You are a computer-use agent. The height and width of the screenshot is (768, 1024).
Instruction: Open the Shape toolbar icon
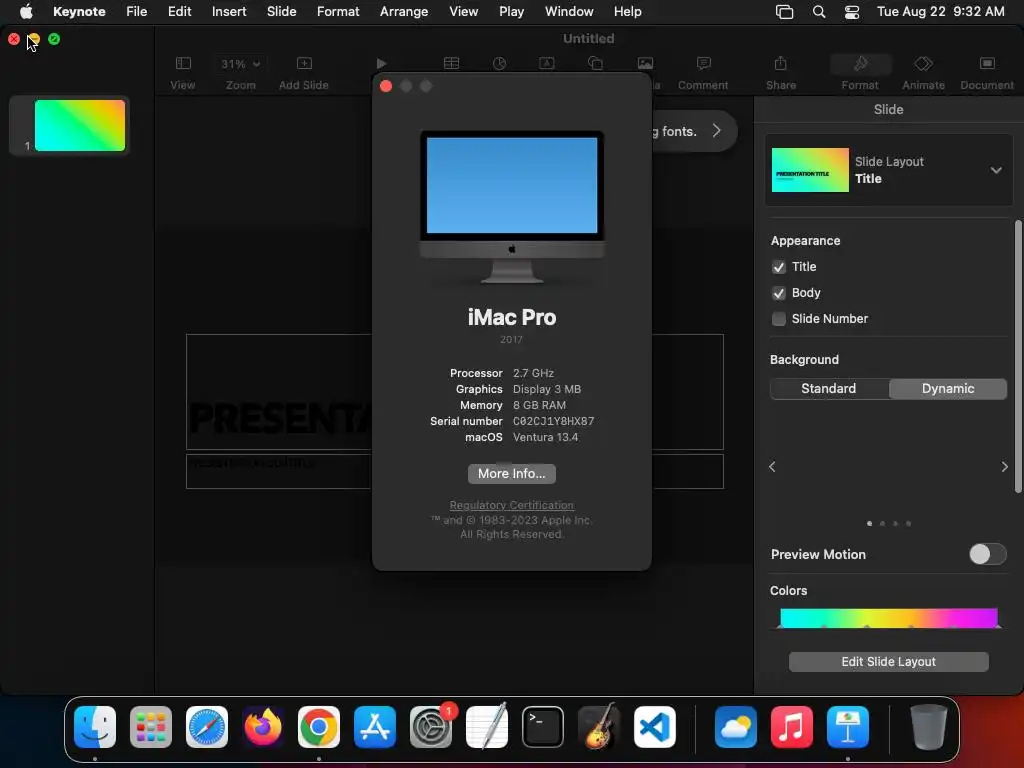tap(595, 63)
